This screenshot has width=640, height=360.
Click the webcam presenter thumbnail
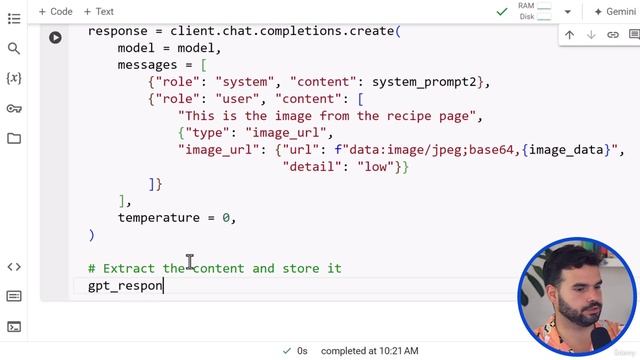577,297
